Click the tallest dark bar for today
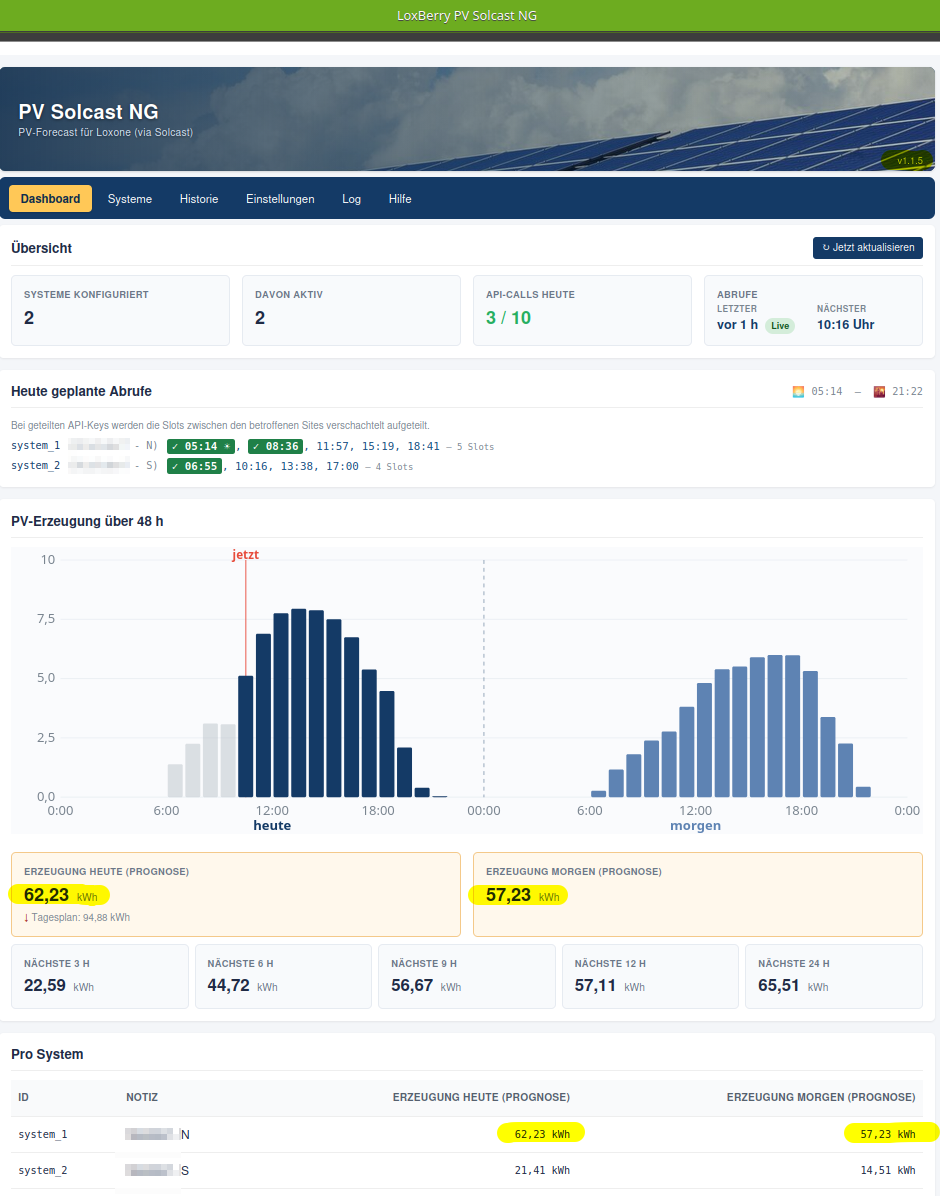Viewport: 940px width, 1196px height. click(x=299, y=703)
